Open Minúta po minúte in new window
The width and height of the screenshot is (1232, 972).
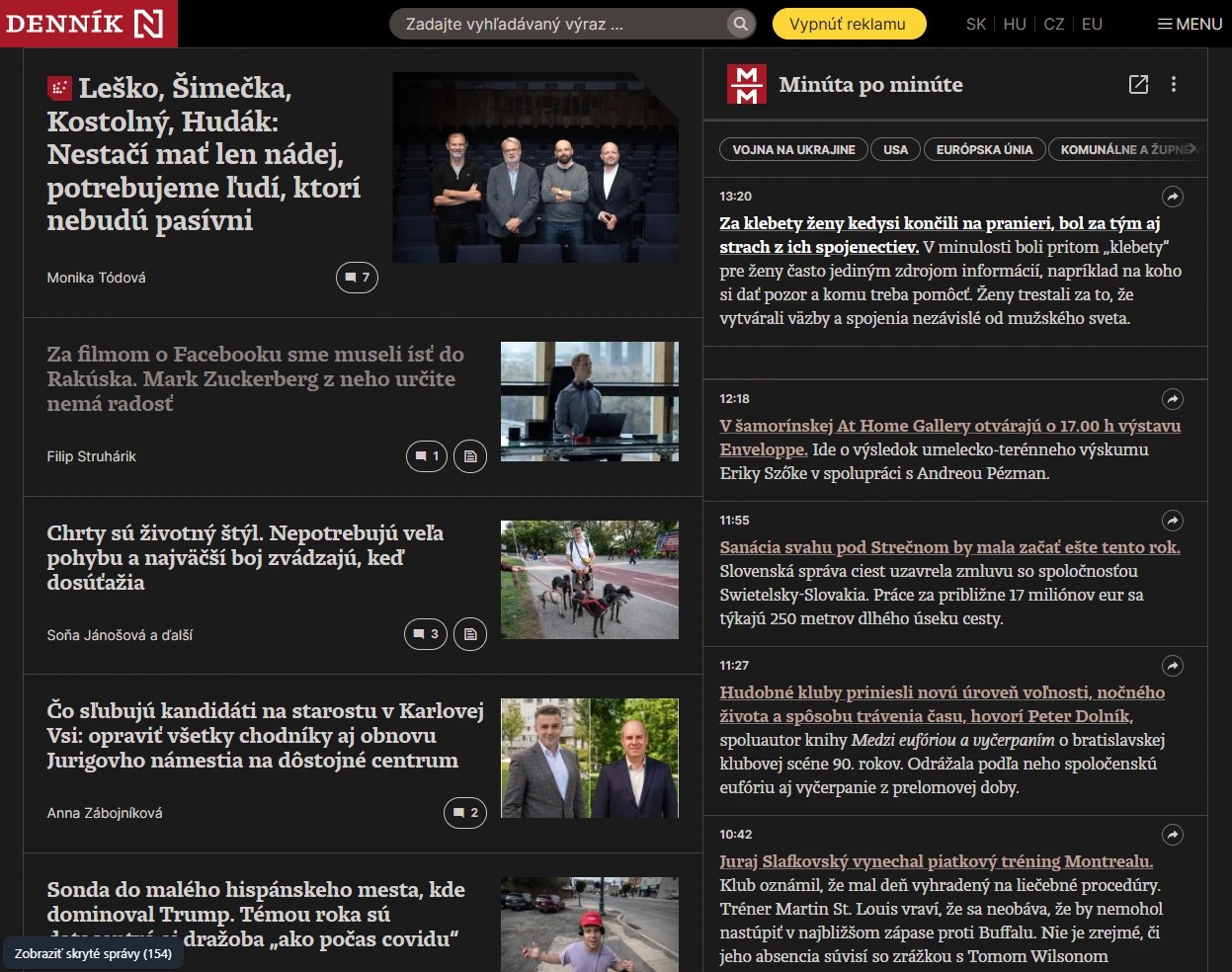coord(1138,85)
